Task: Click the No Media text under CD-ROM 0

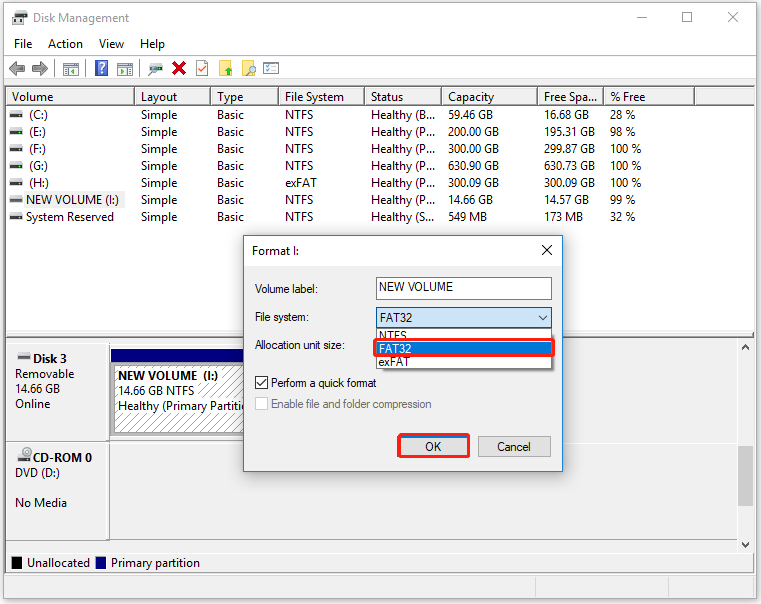Action: click(41, 503)
